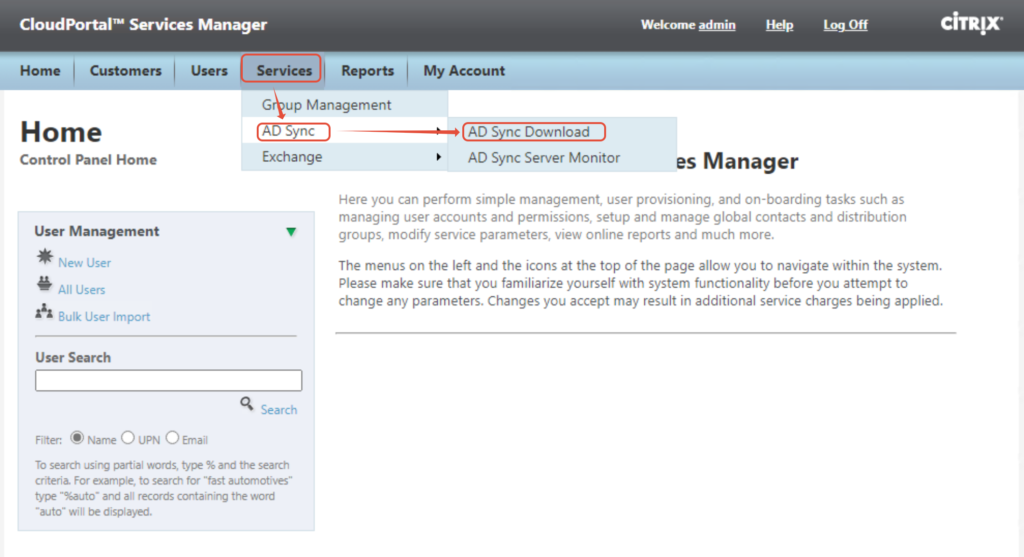
Task: Open the Home navigation tab
Action: click(40, 71)
